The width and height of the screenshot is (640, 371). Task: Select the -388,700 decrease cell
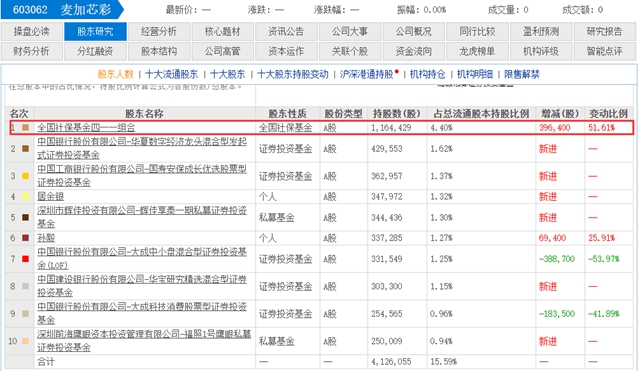click(x=557, y=259)
